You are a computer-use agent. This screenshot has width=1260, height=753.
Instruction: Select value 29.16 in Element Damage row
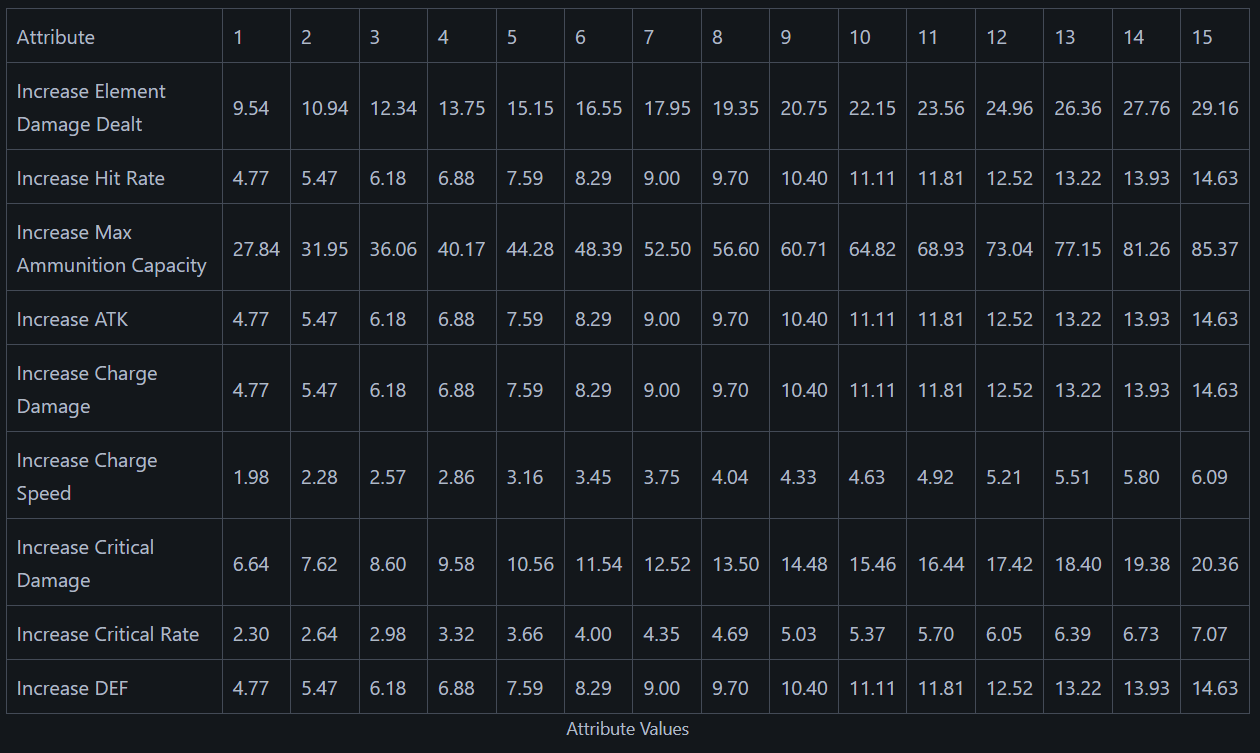pos(1215,108)
